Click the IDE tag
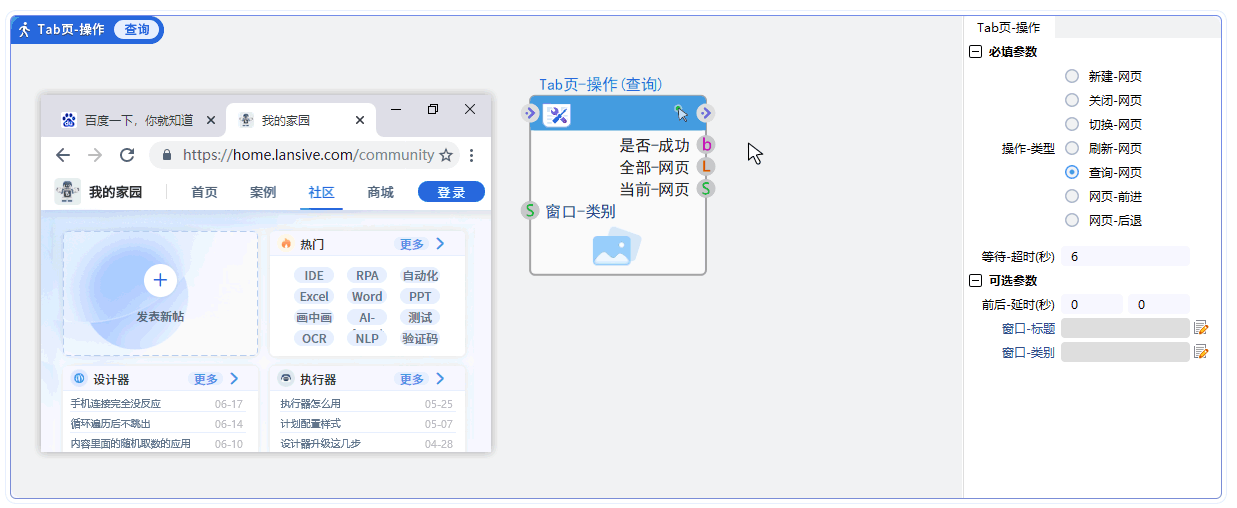The width and height of the screenshot is (1237, 508). click(314, 275)
